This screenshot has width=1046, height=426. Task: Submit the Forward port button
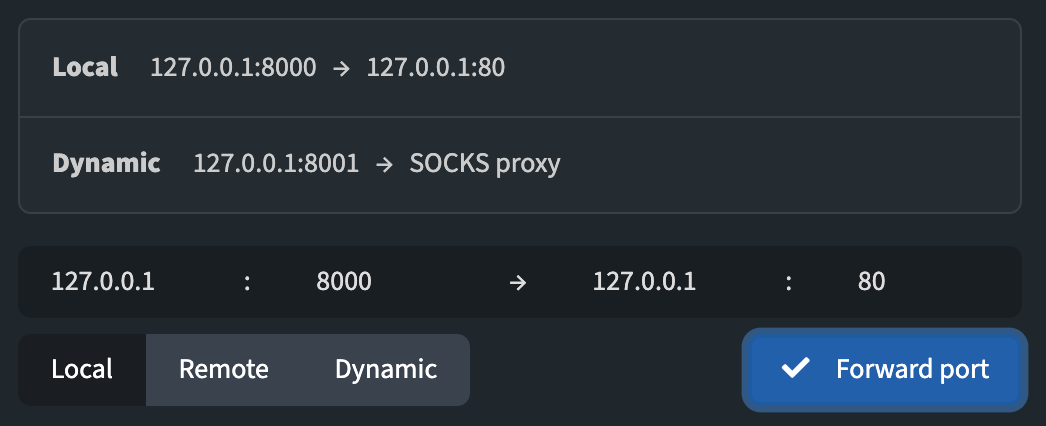885,369
